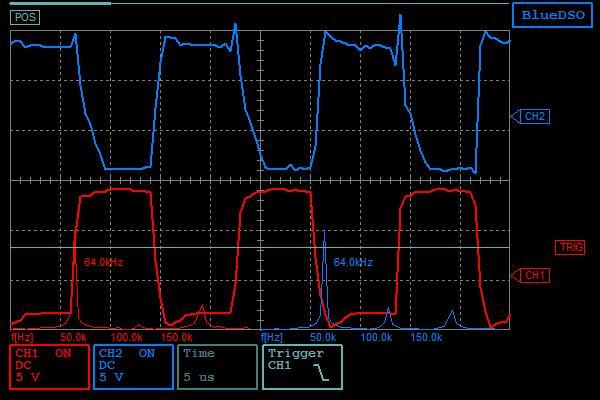The width and height of the screenshot is (600, 400).
Task: Click the CH2 DC coupling label
Action: pos(107,365)
